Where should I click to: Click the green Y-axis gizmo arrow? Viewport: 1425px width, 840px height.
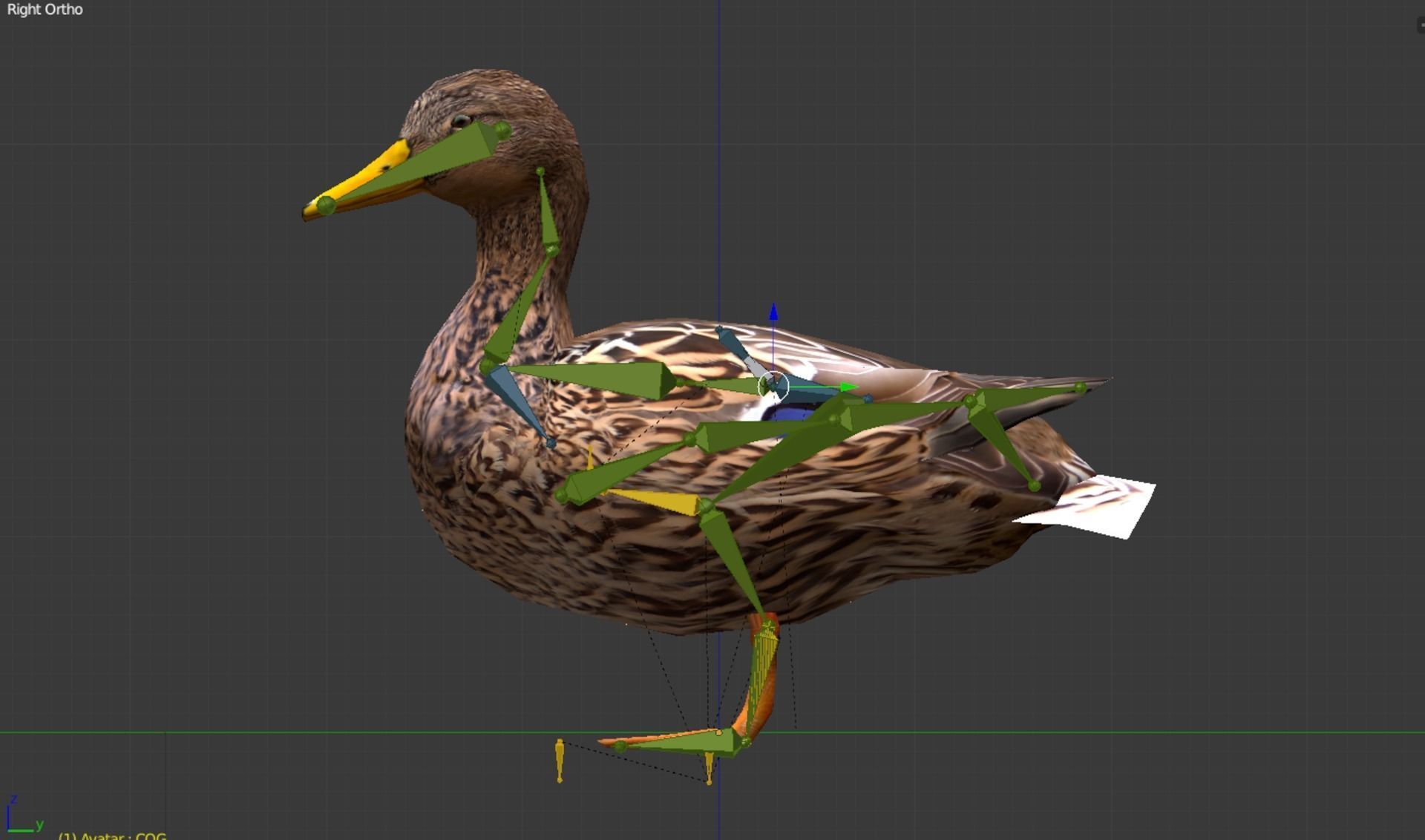848,387
